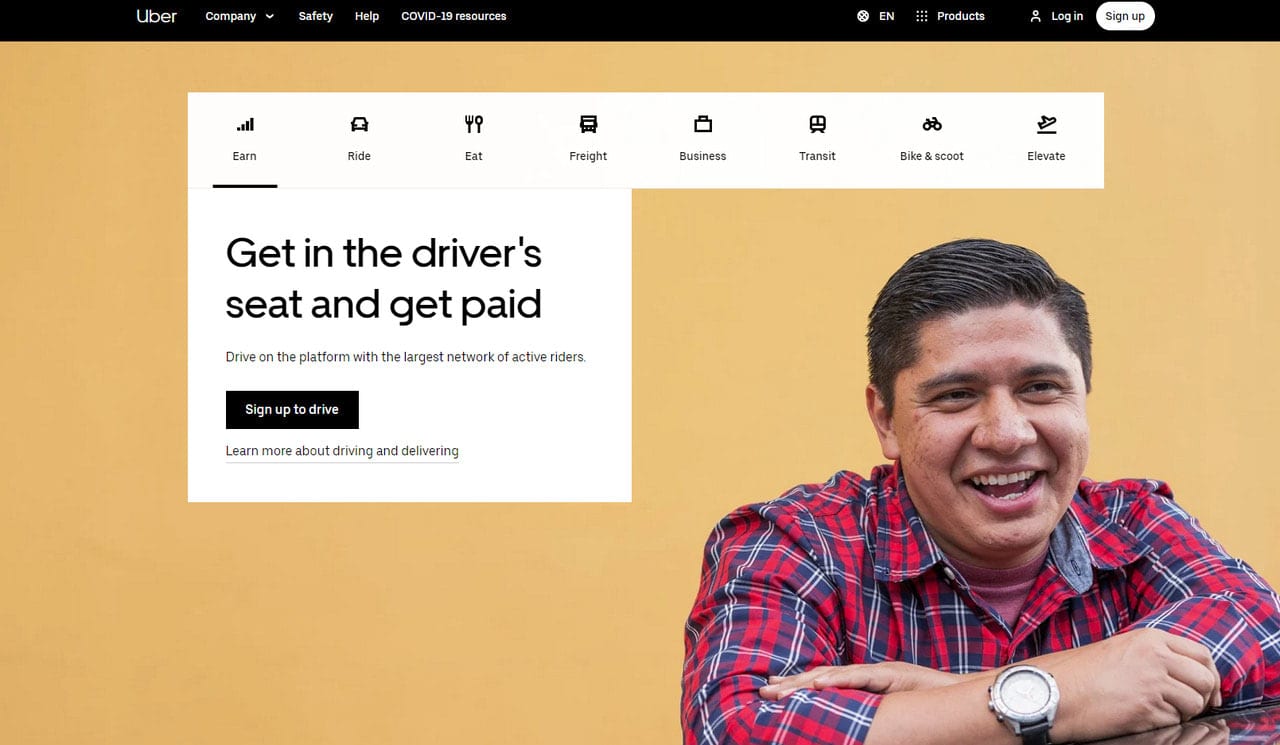Switch to the Bike & scoot tab label
The width and height of the screenshot is (1280, 745).
click(x=932, y=156)
